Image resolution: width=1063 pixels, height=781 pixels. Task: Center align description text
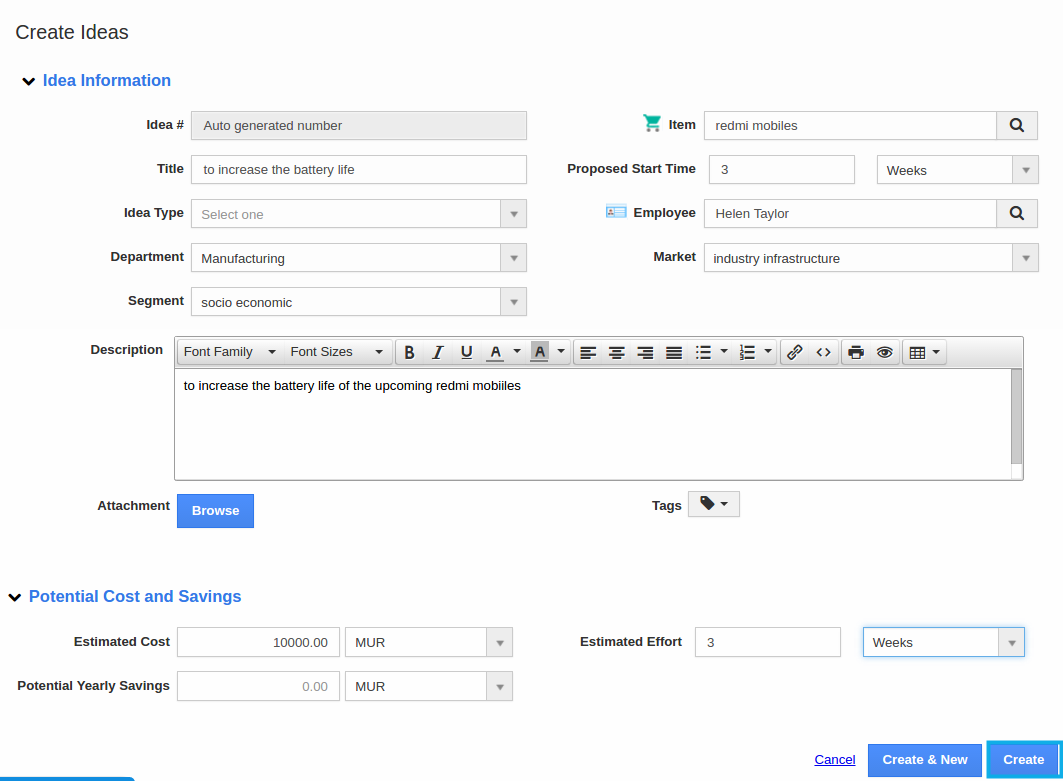(x=616, y=353)
